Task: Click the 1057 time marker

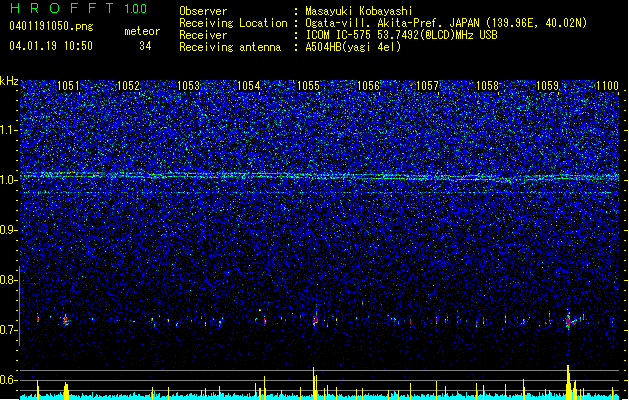Action: pyautogui.click(x=428, y=86)
